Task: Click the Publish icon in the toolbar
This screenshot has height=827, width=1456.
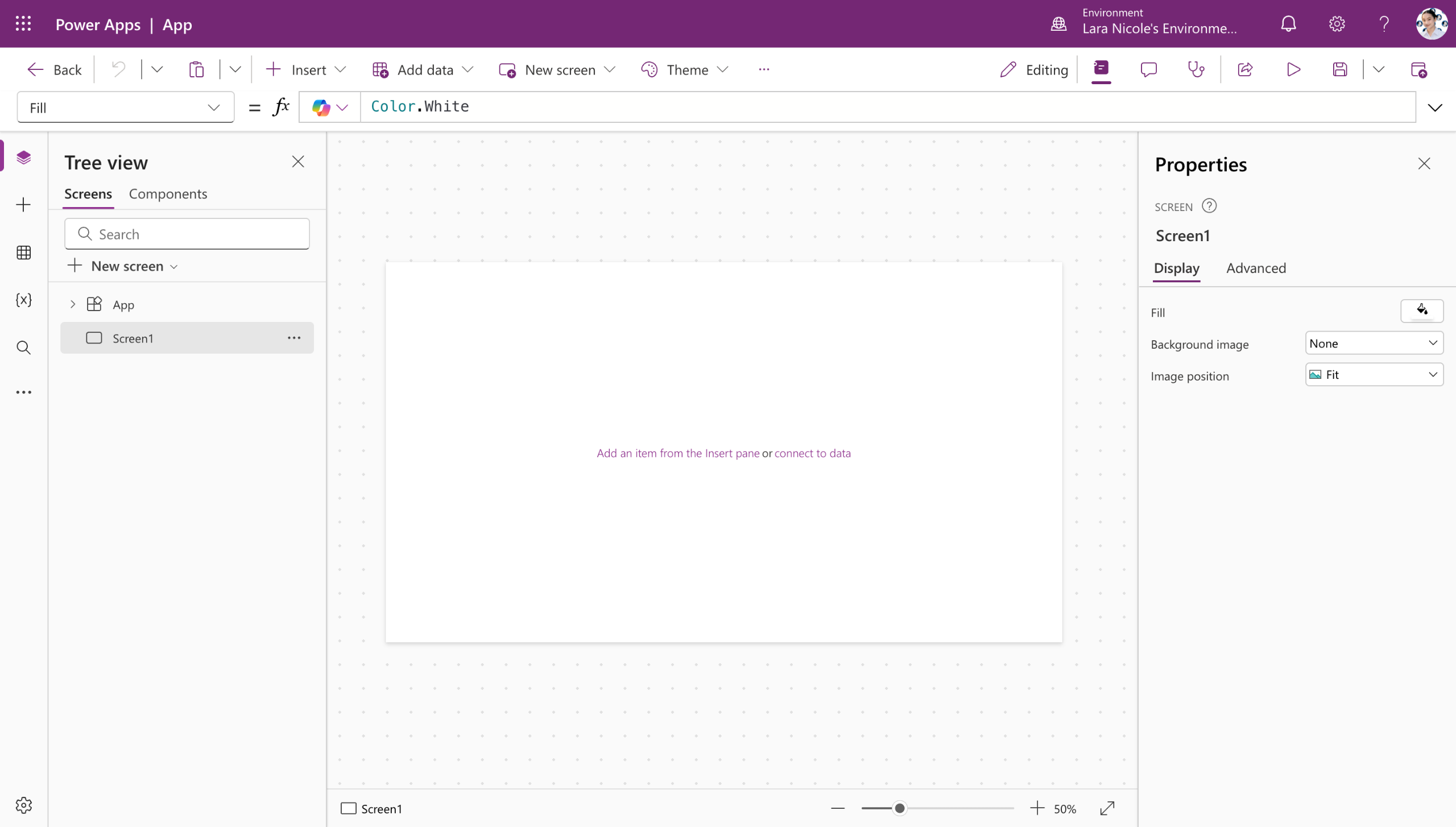Action: point(1418,70)
